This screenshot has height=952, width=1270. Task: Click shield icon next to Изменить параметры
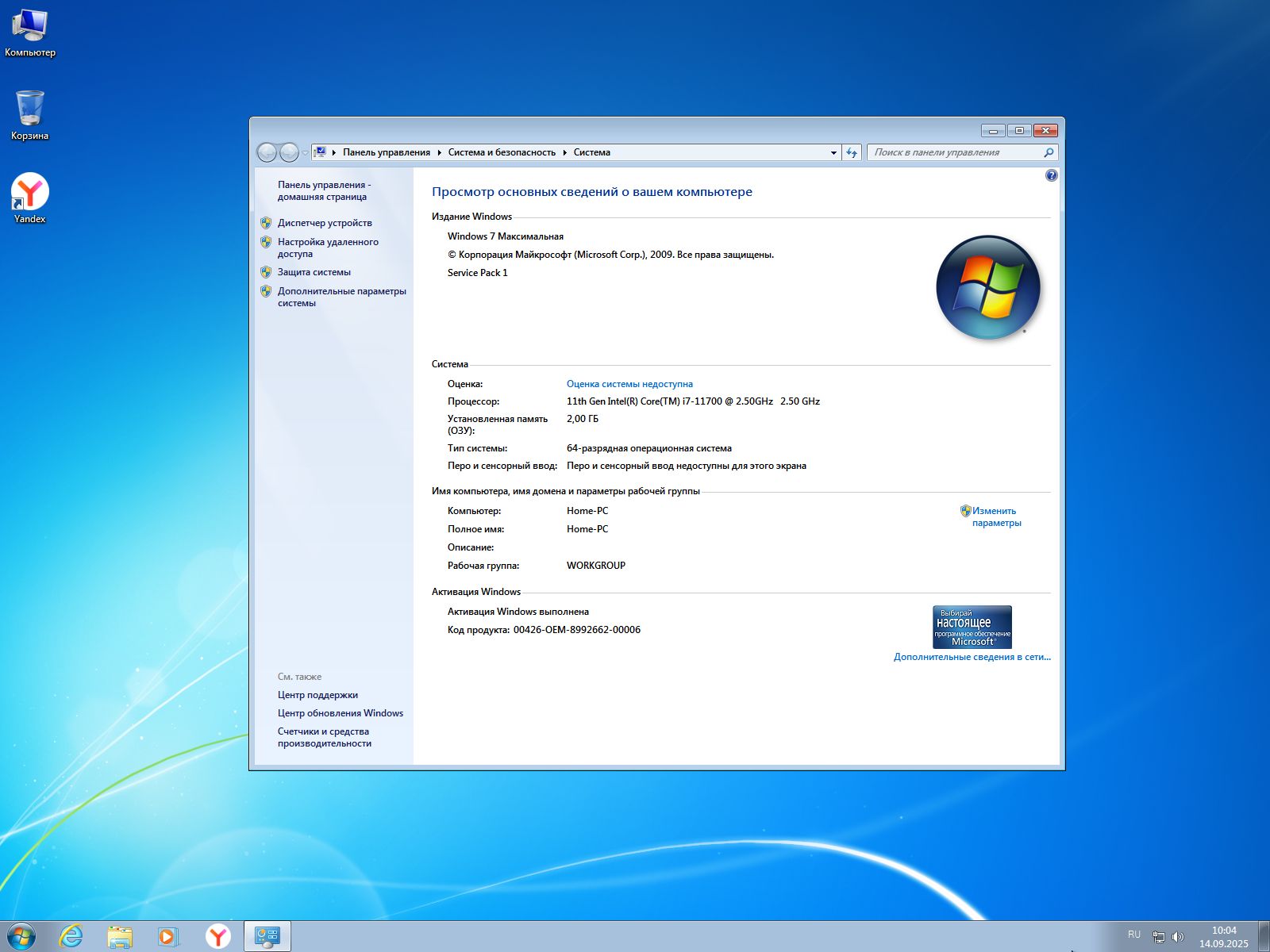[965, 511]
